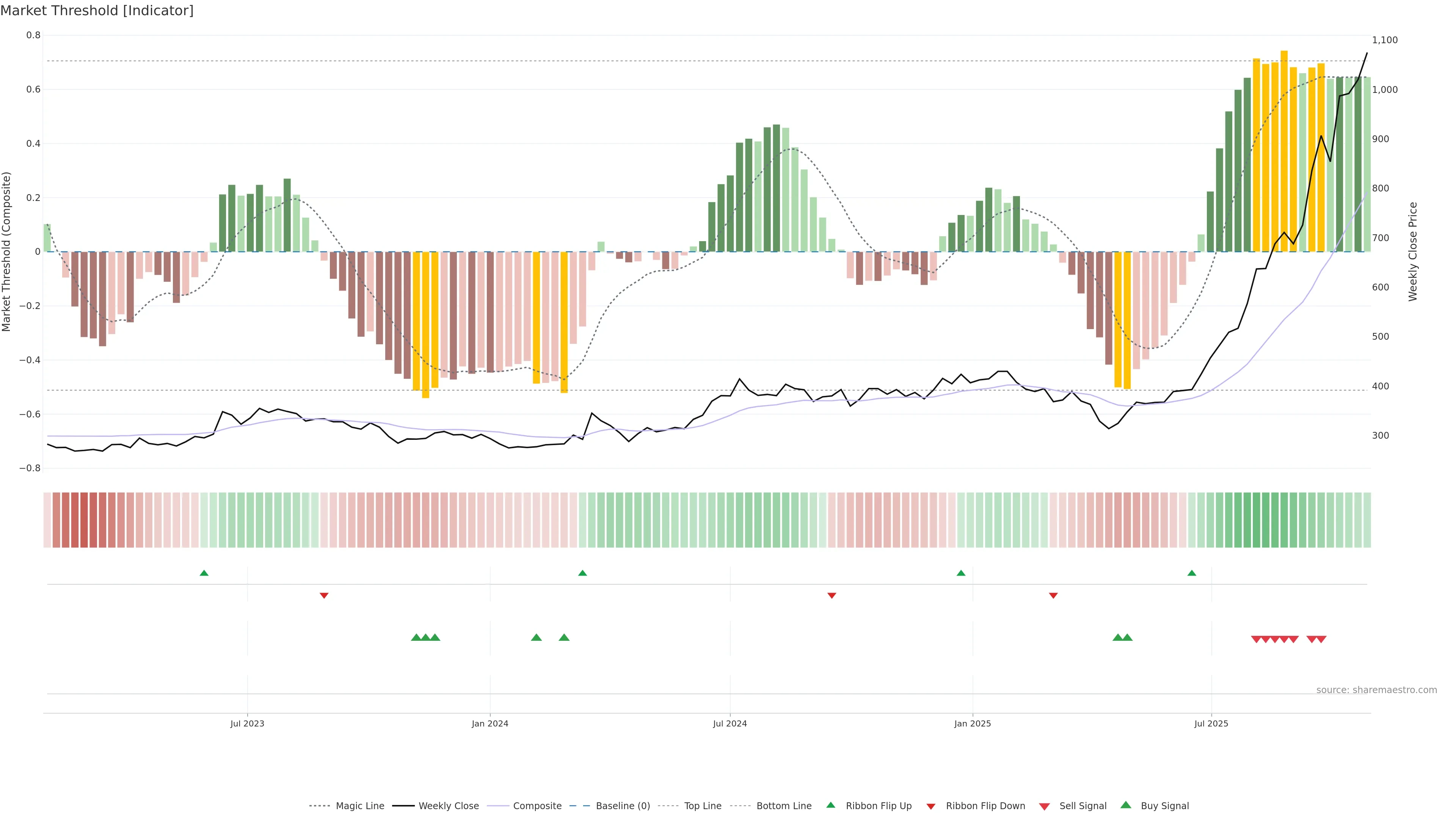Click the Market Threshold [Indicator] title
The height and width of the screenshot is (819, 1456).
click(x=97, y=11)
